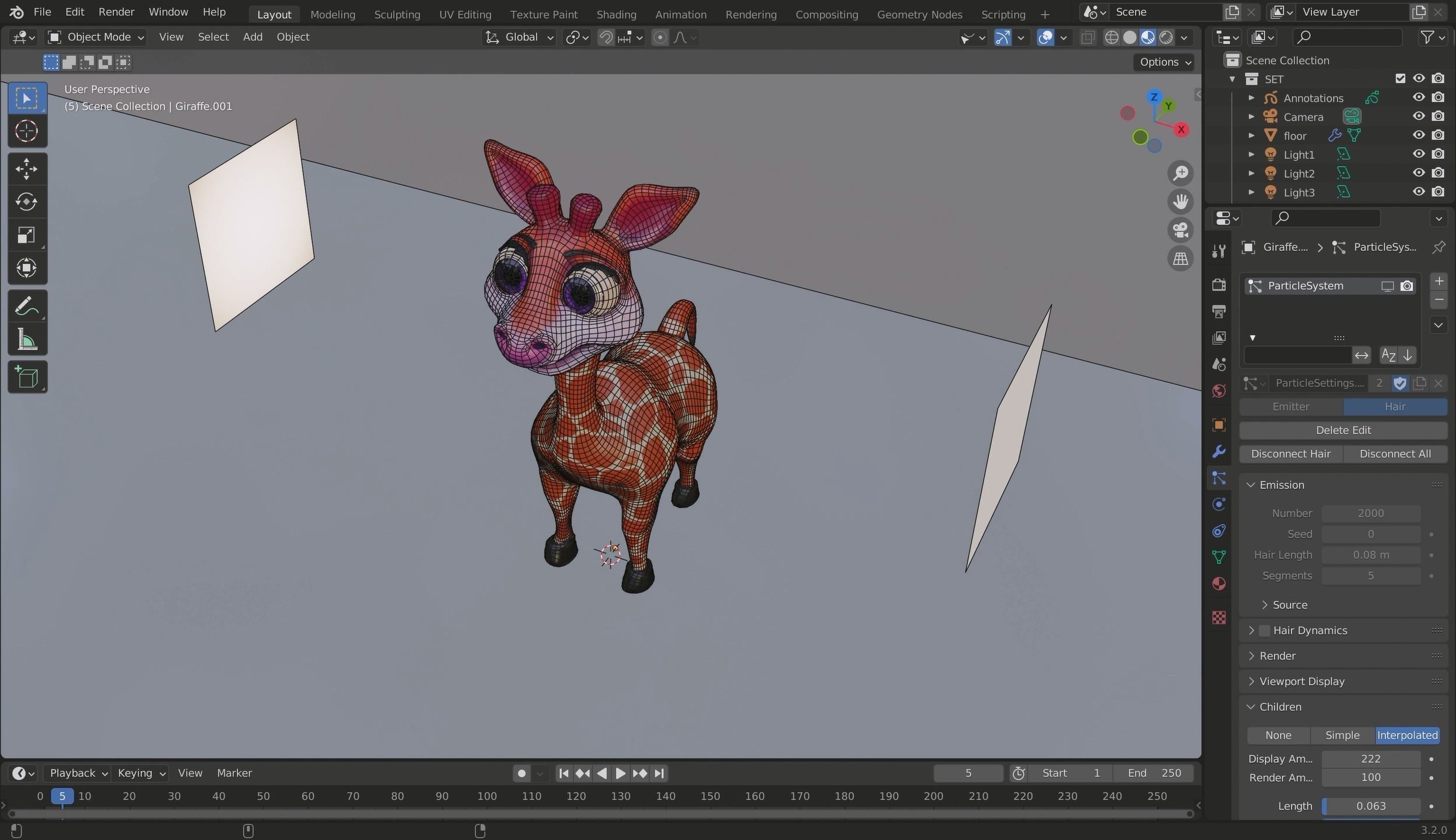
Task: Hide the Camera object in viewport
Action: pos(1418,117)
